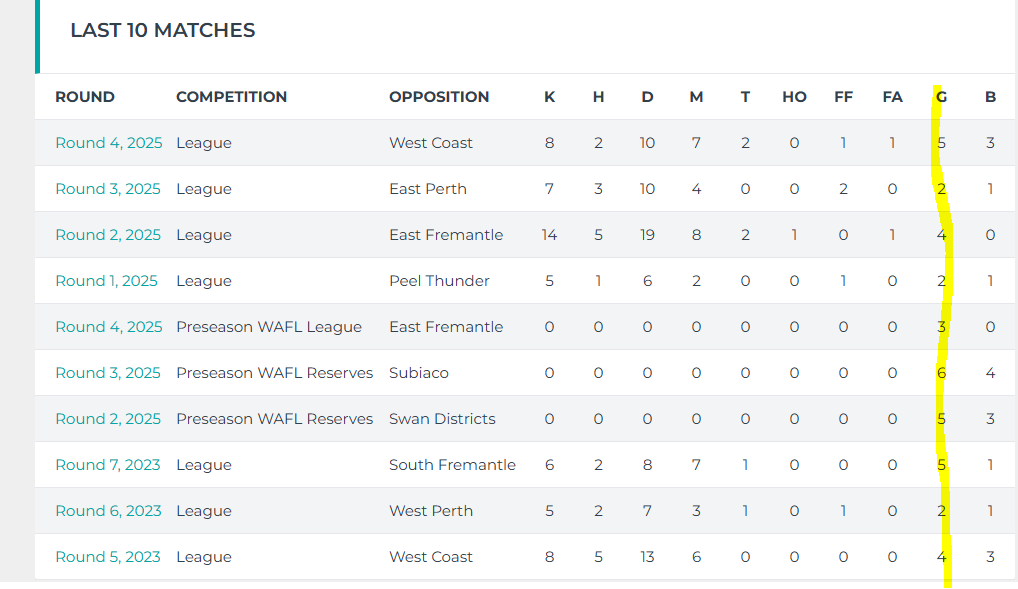Click the COMPETITION column header
The height and width of the screenshot is (589, 1018).
(232, 97)
